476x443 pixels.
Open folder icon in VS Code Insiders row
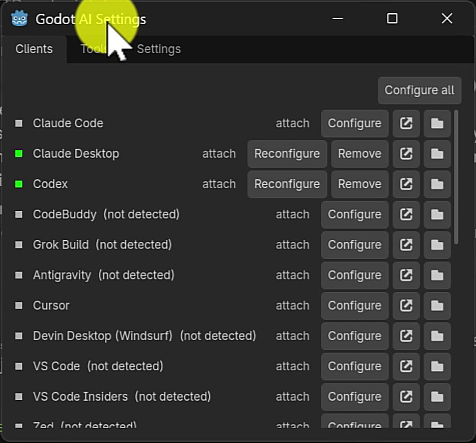click(437, 396)
